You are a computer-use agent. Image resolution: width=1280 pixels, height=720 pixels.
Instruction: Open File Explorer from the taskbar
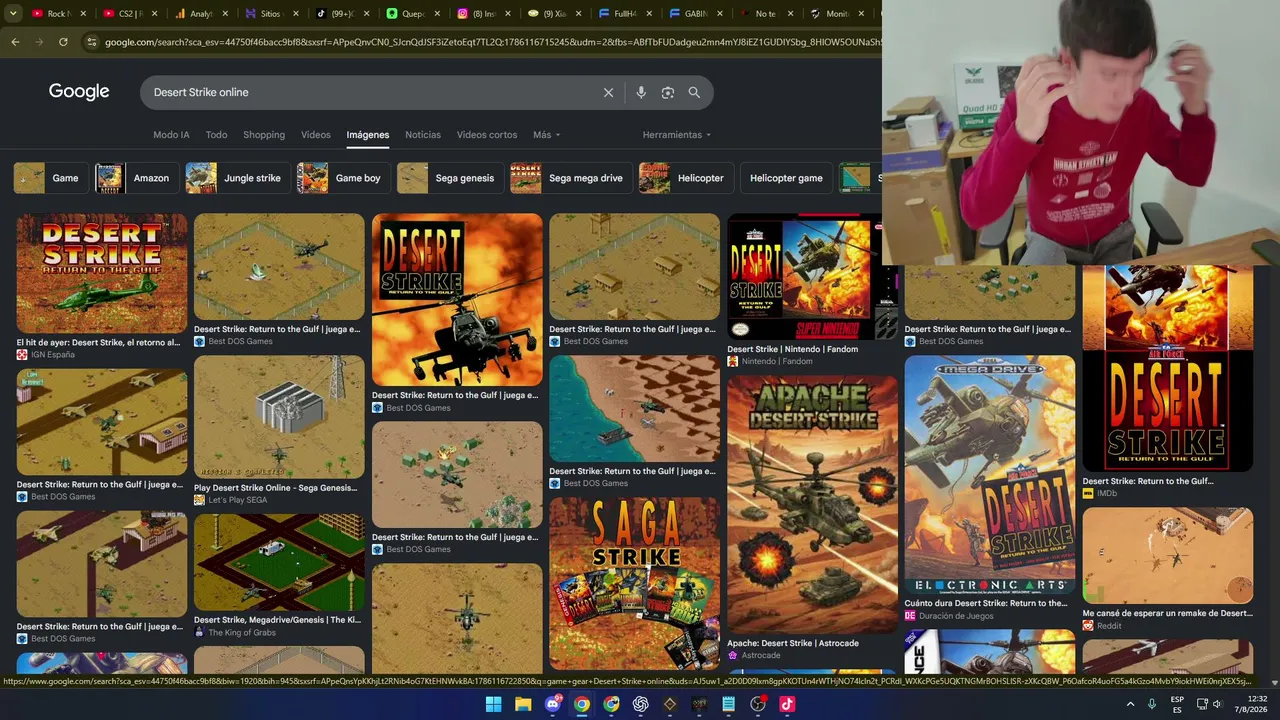pyautogui.click(x=523, y=704)
